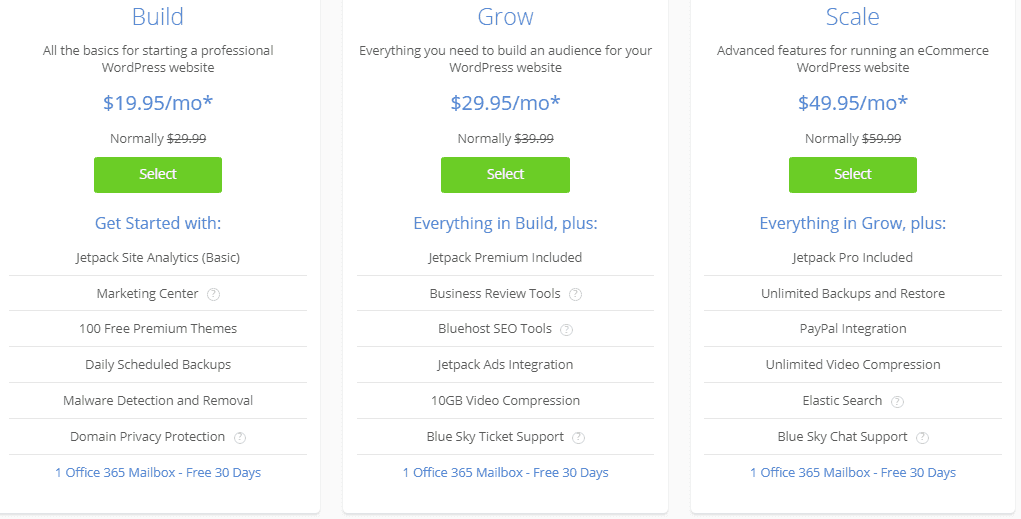This screenshot has width=1021, height=519.
Task: Select the Build plan
Action: pos(158,174)
